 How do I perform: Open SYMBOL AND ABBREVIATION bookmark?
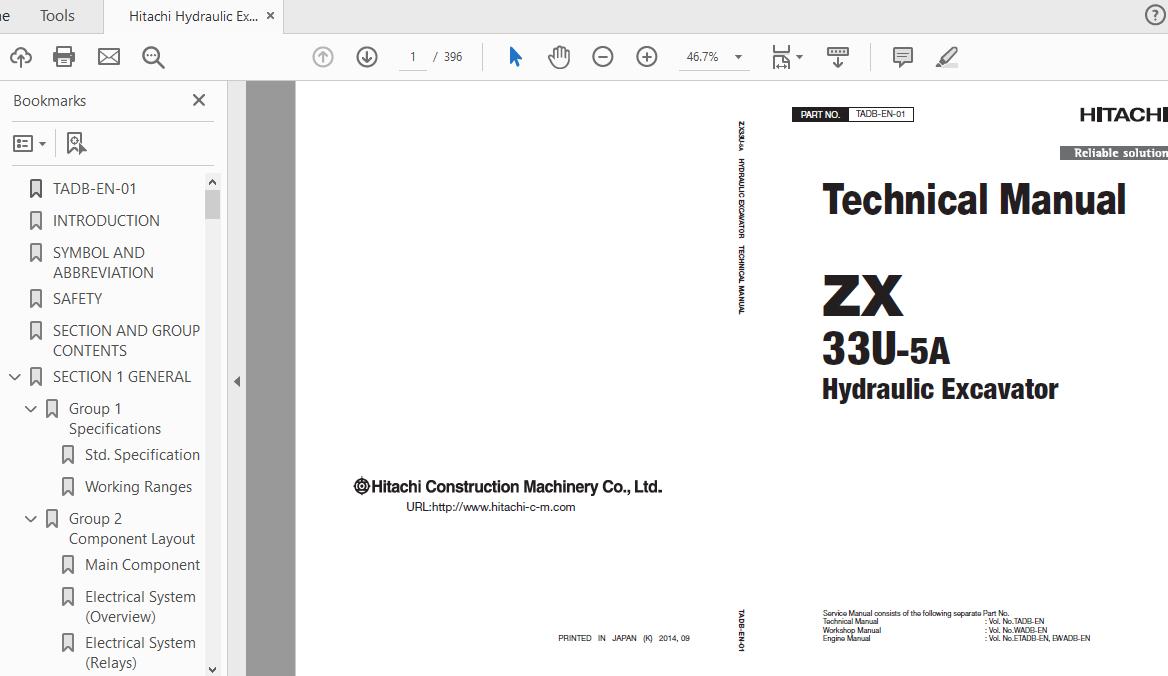103,263
